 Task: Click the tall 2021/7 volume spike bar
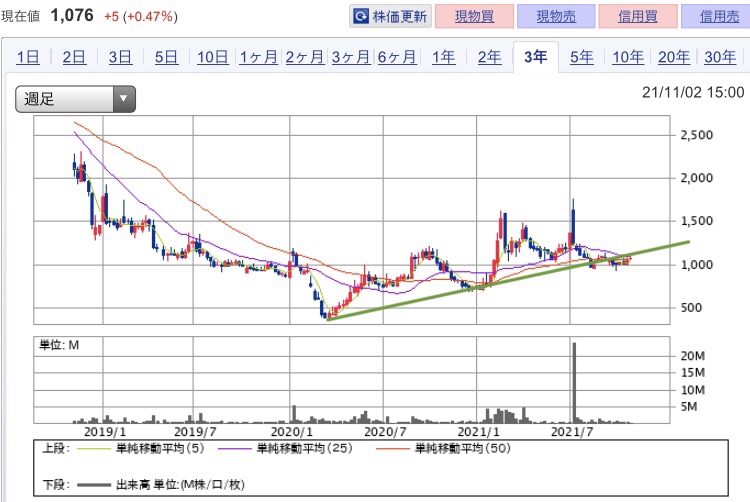click(574, 382)
